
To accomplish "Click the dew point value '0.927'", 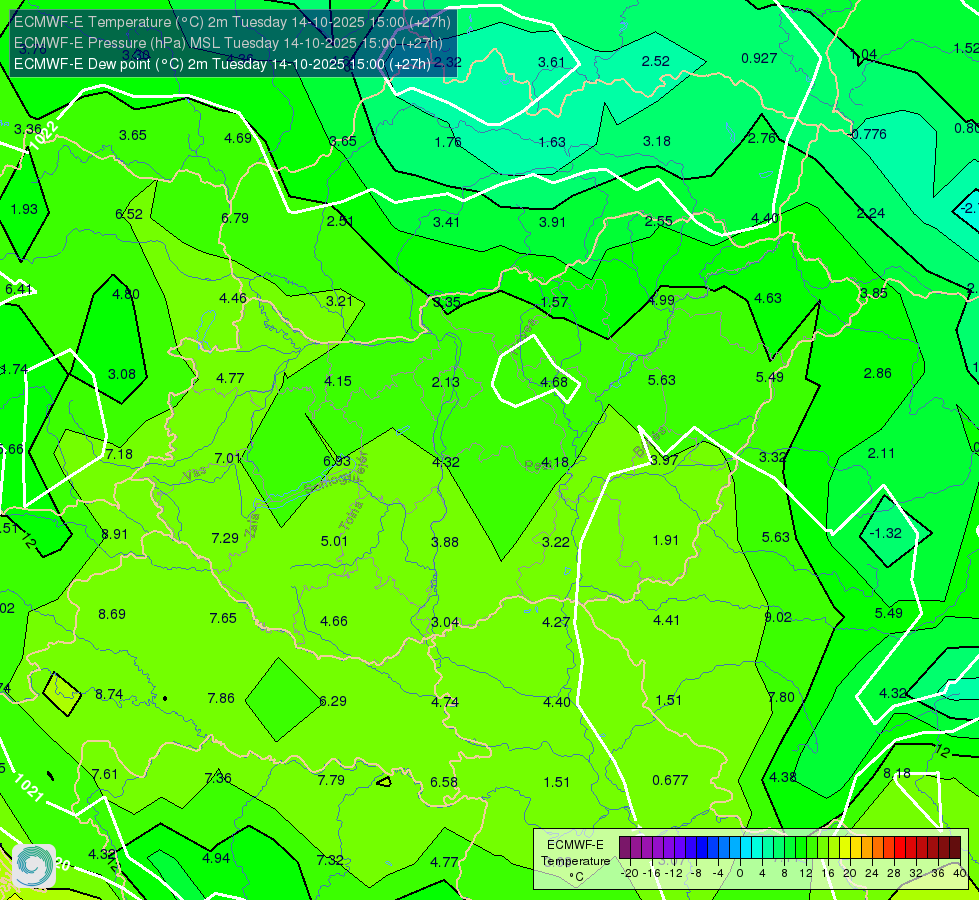I will 759,58.
